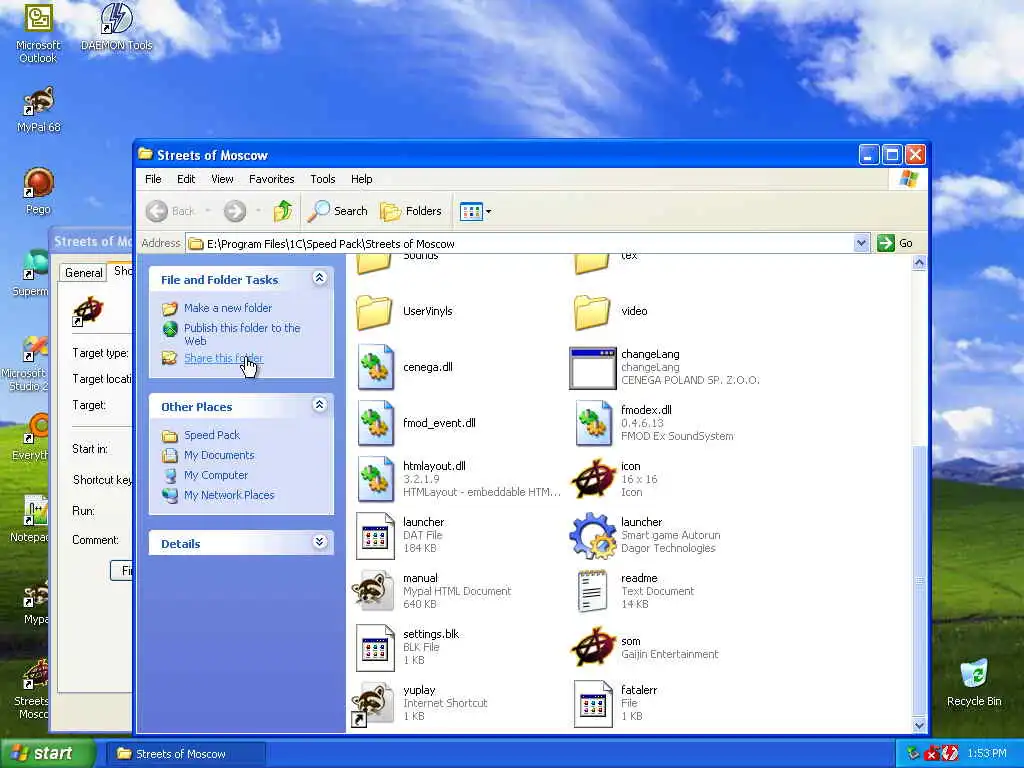Switch to General tab in properties window
Viewport: 1024px width, 768px height.
point(84,273)
